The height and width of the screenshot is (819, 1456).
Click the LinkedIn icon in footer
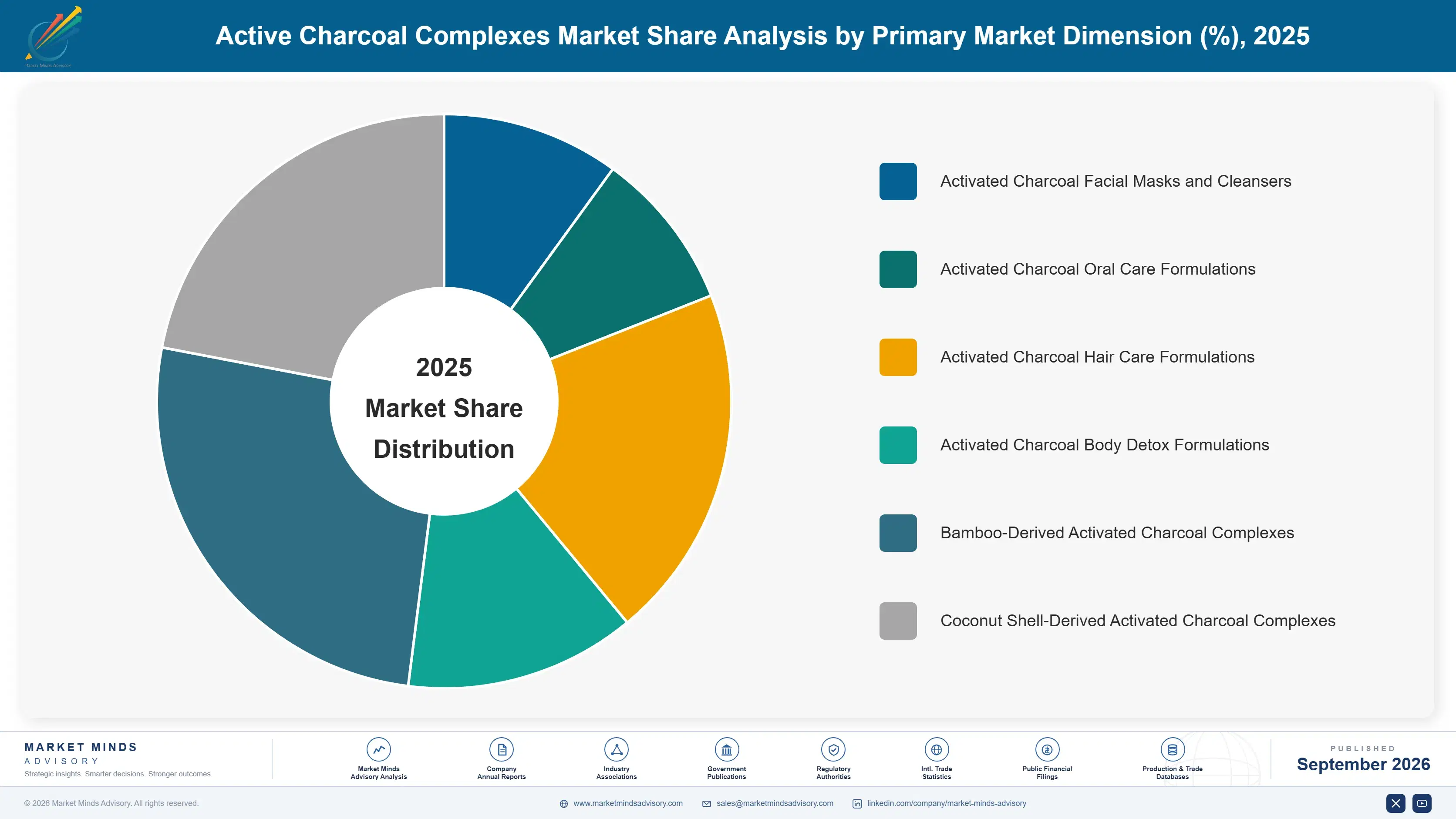[857, 804]
